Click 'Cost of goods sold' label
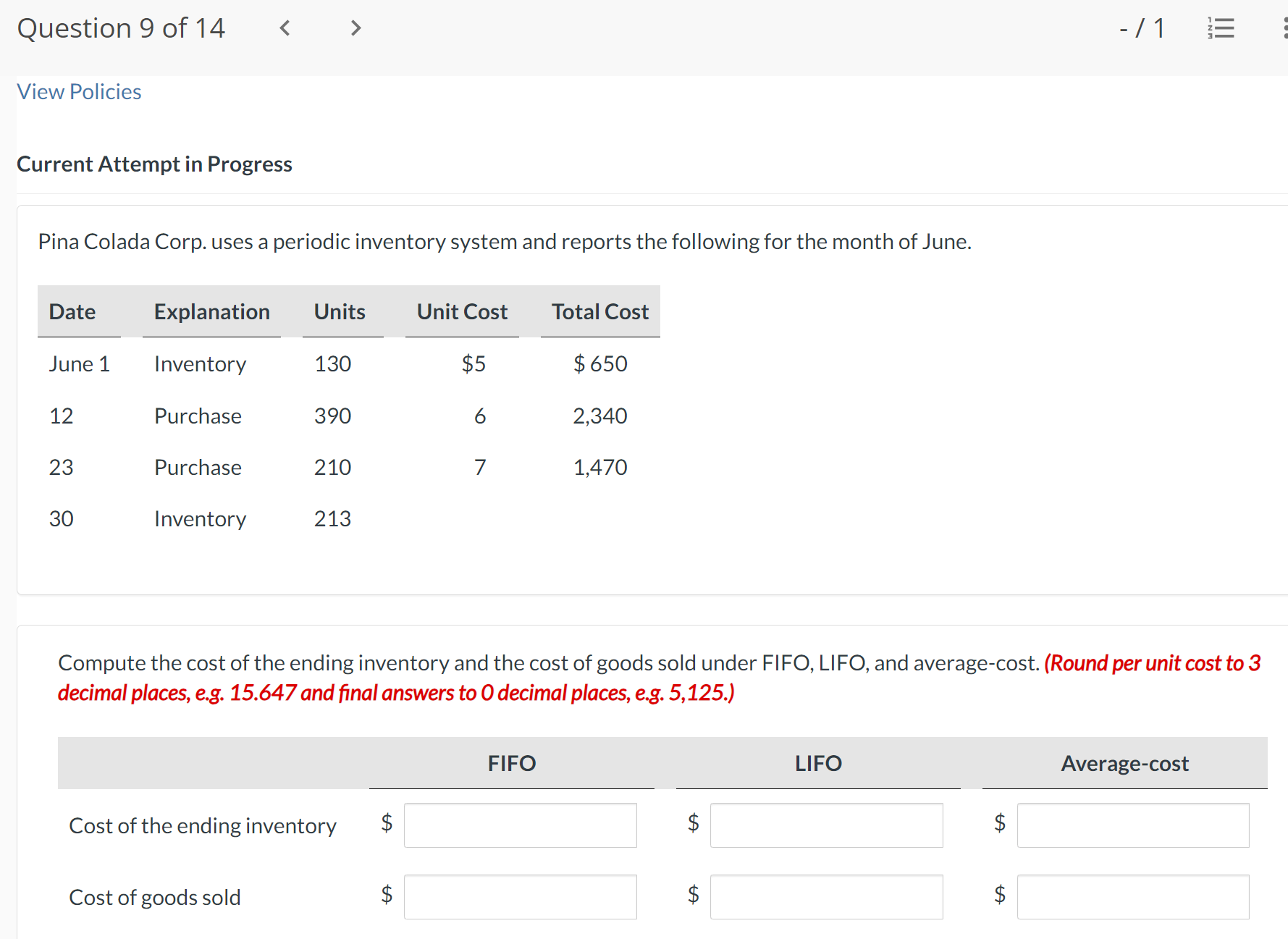Viewport: 1288px width, 939px height. point(154,897)
